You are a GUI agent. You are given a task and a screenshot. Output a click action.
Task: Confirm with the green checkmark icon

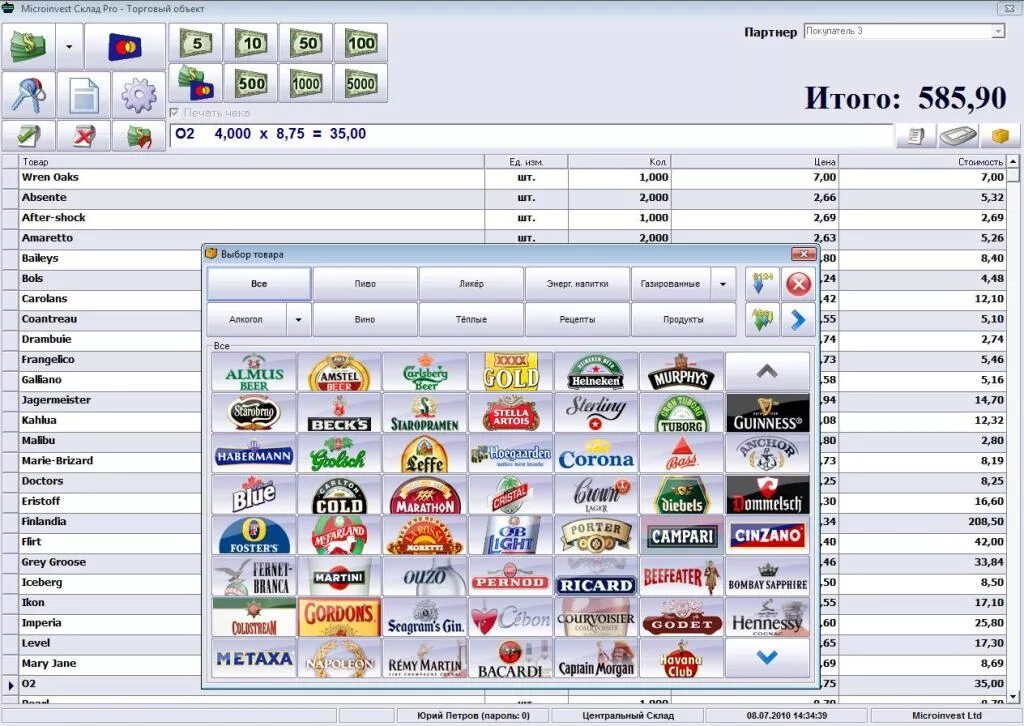coord(29,136)
